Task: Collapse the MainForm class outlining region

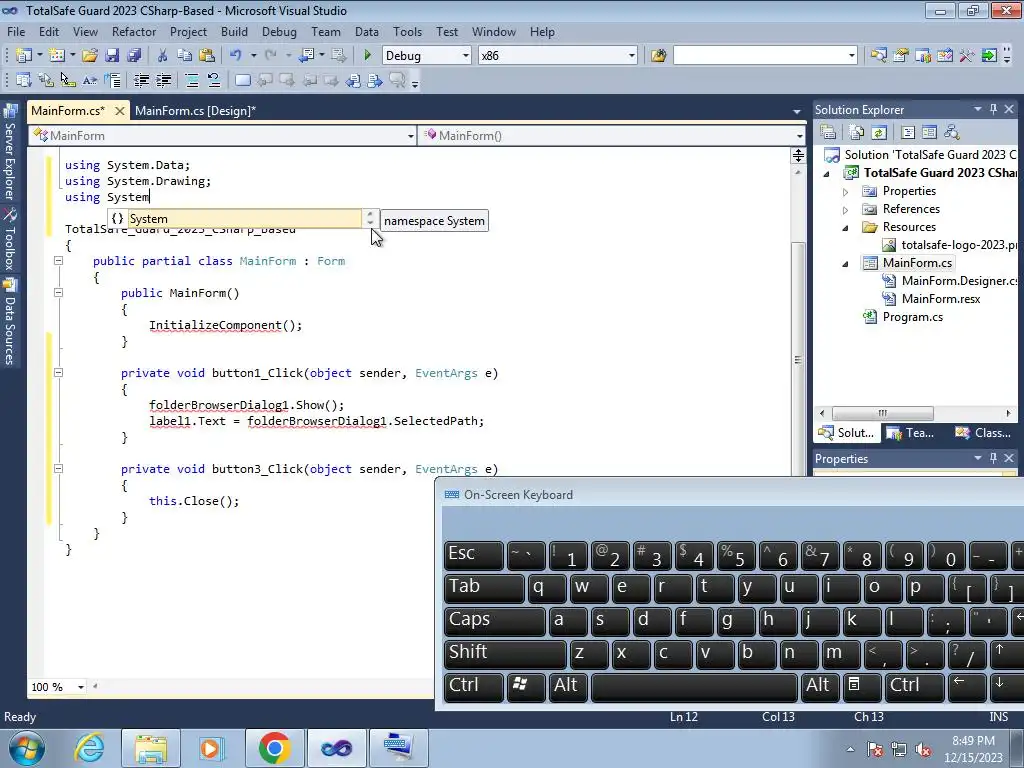Action: pos(58,261)
